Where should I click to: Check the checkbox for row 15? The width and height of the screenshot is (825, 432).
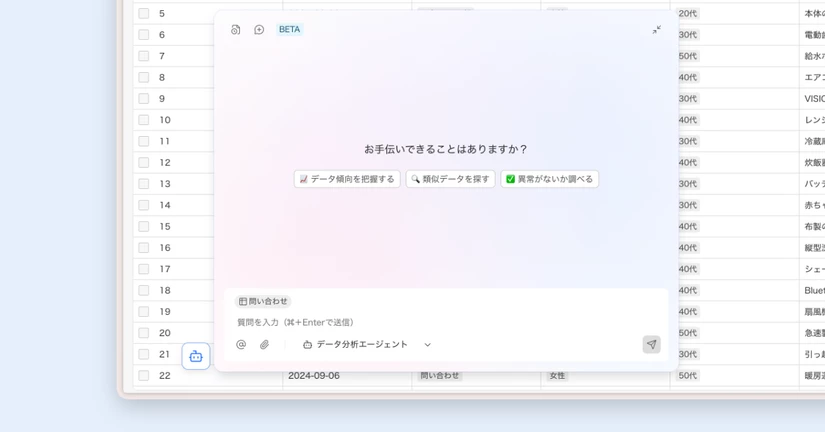coord(144,226)
